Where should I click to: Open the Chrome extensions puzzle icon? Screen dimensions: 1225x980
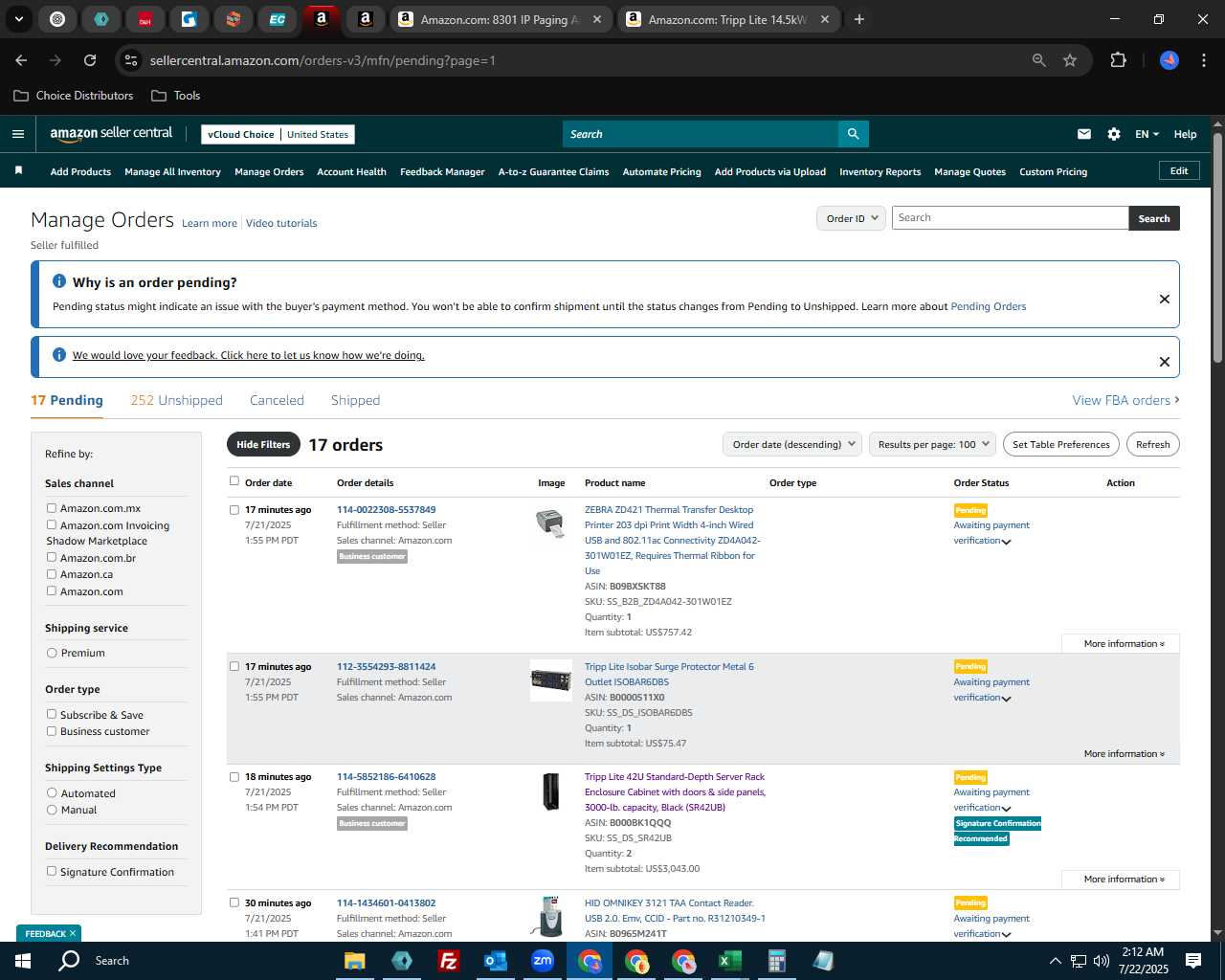1118,60
